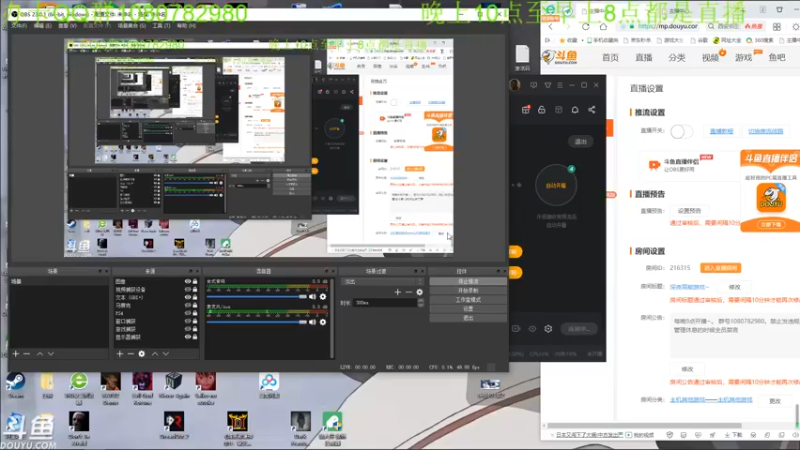Toggle visibility of the 窗口捕获 source
Viewport: 800px width, 450px height.
click(187, 321)
